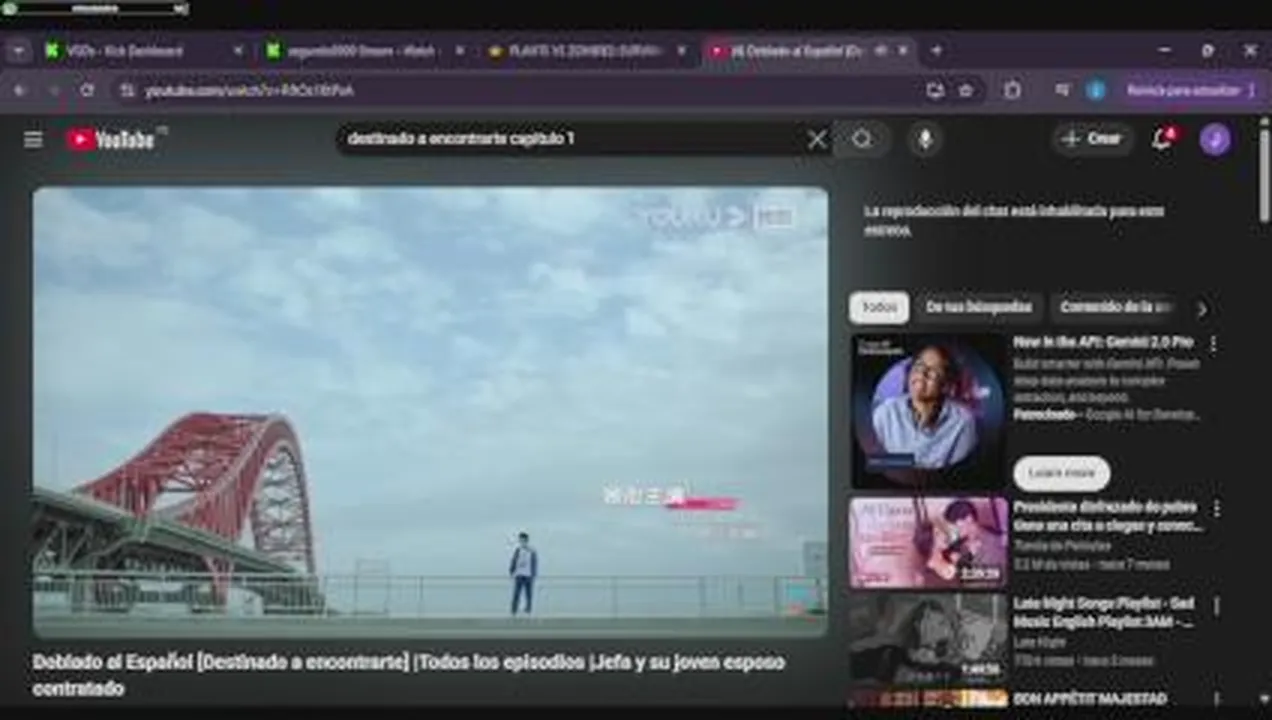
Task: Go to YouTube home via logo
Action: coord(111,139)
